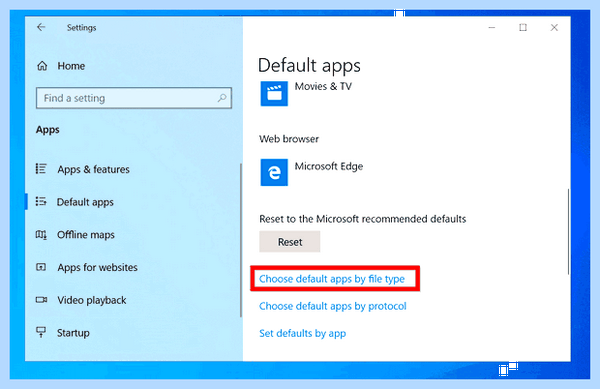
Task: Click the Video playback camera icon
Action: point(41,299)
